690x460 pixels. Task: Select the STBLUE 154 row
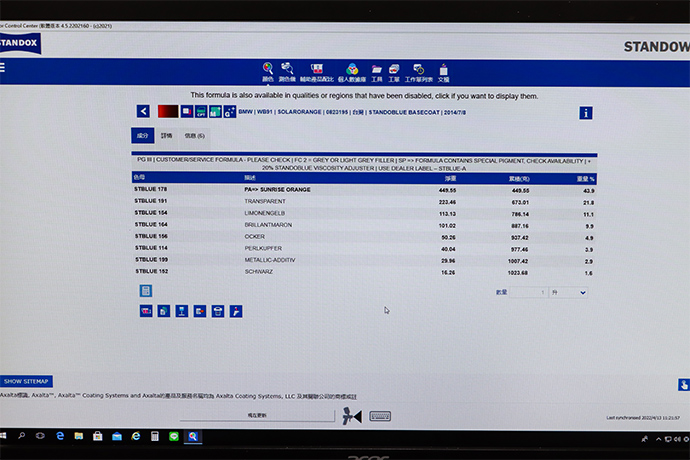364,213
